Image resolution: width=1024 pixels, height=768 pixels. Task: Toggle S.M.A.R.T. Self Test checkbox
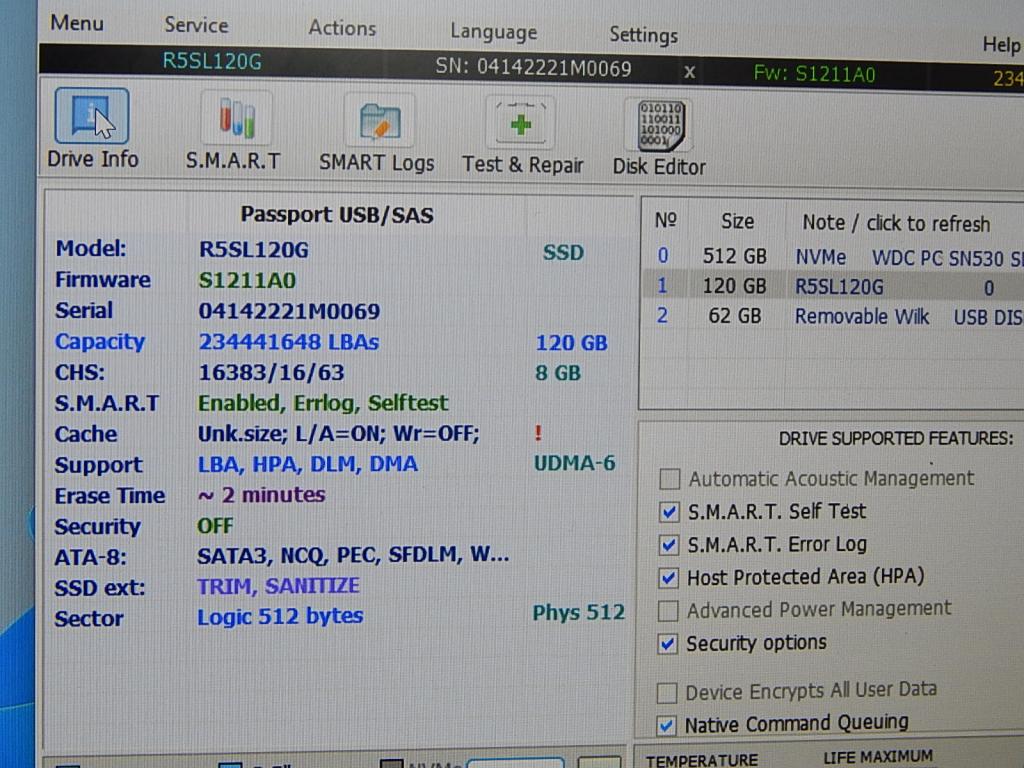tap(669, 512)
